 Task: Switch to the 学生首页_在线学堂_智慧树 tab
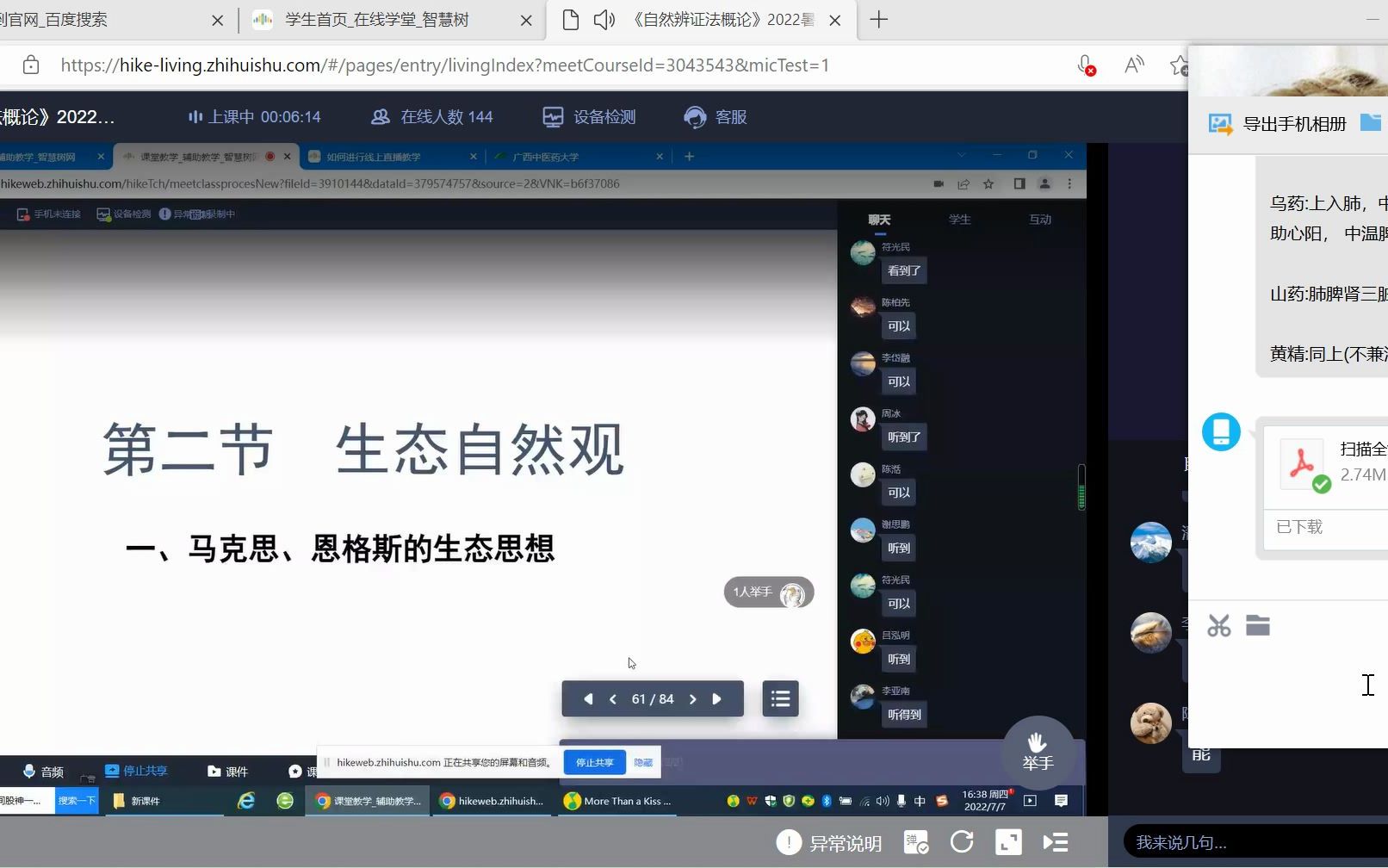[376, 20]
